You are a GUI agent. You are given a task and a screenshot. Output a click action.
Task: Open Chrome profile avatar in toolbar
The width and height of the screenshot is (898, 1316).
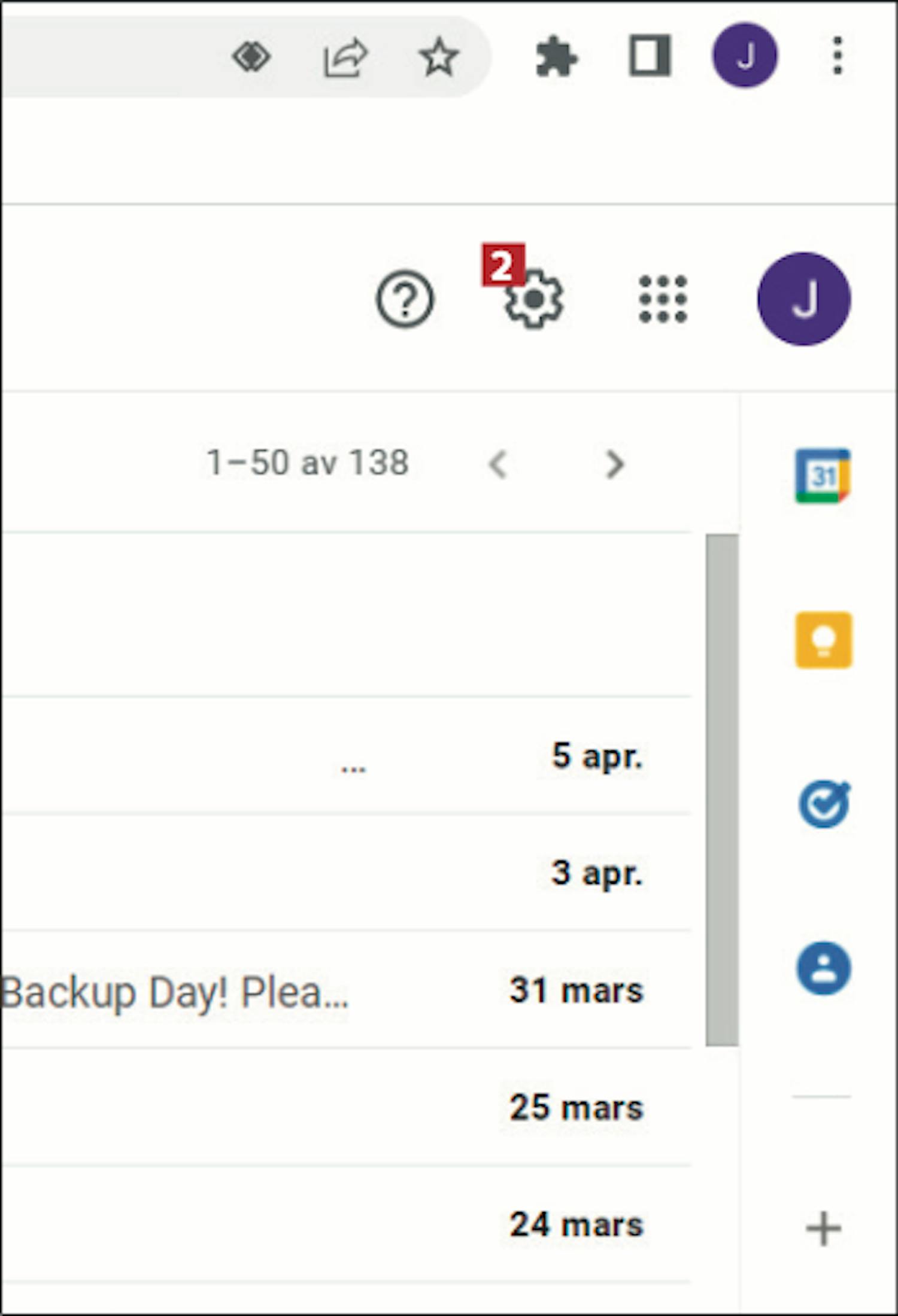(x=744, y=56)
